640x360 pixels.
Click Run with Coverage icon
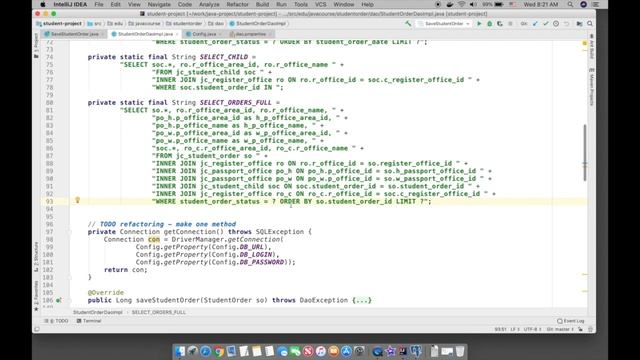tap(500, 24)
